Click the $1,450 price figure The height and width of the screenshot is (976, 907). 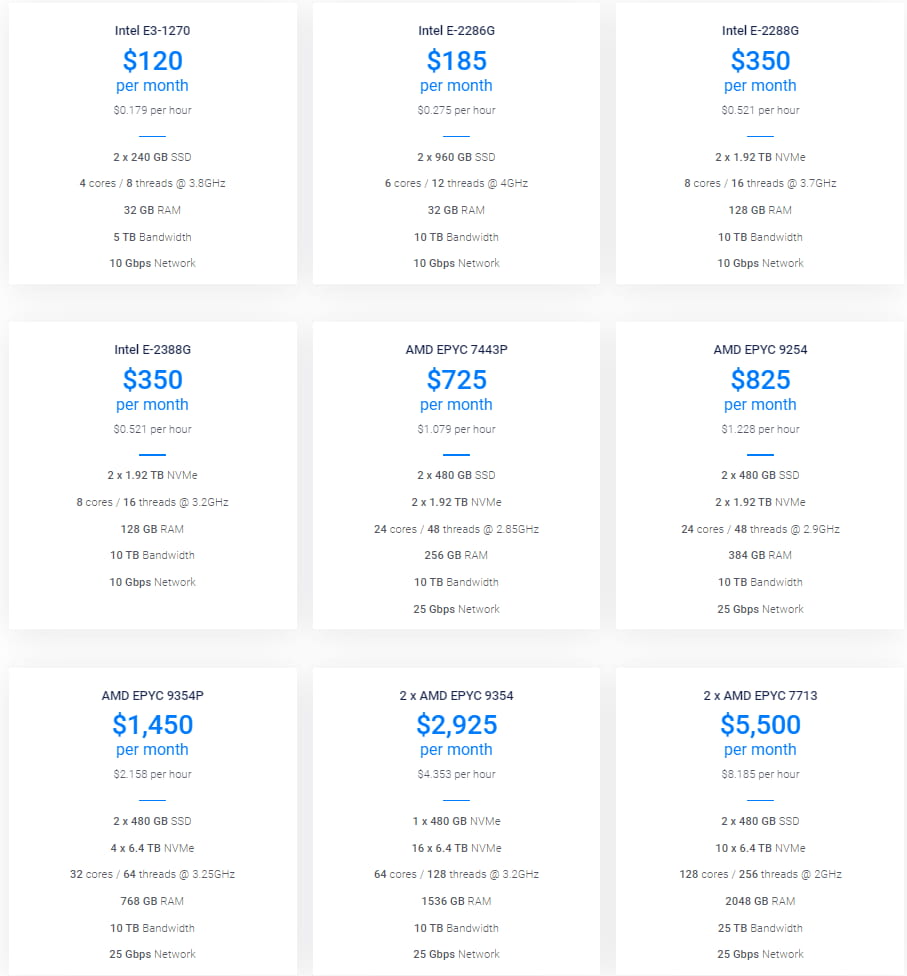[152, 725]
